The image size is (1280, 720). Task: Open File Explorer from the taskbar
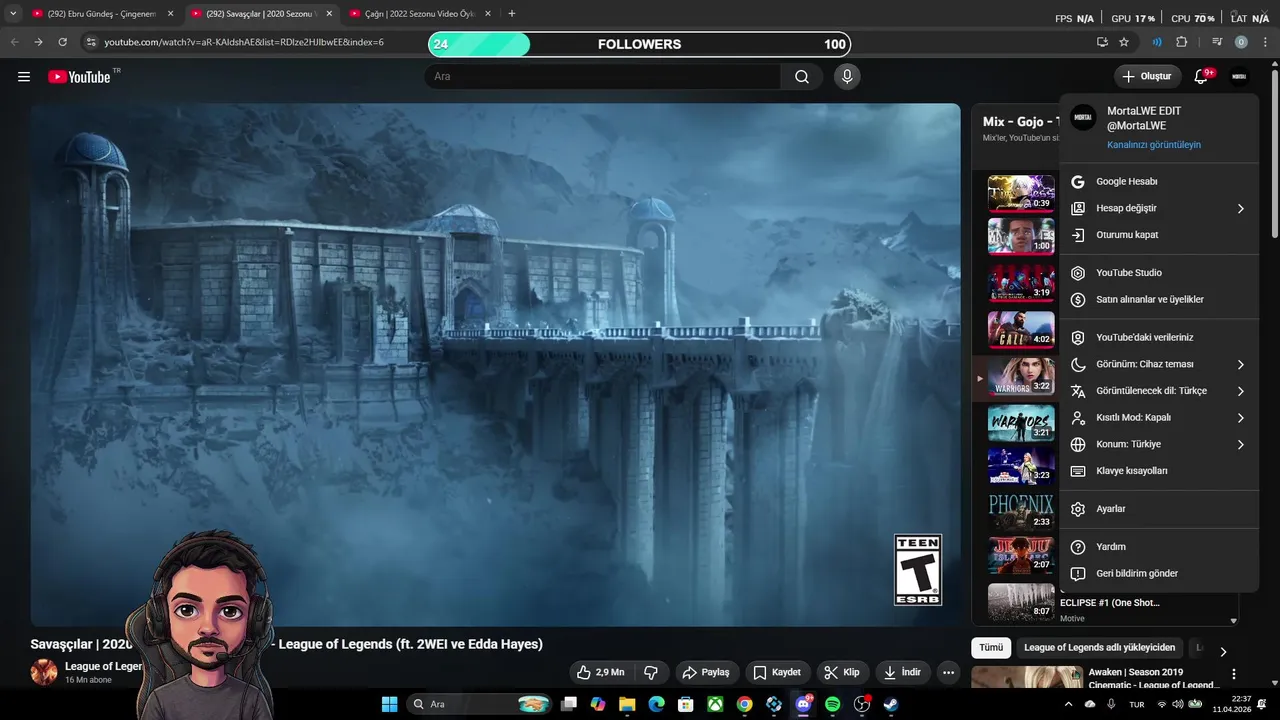click(x=627, y=704)
